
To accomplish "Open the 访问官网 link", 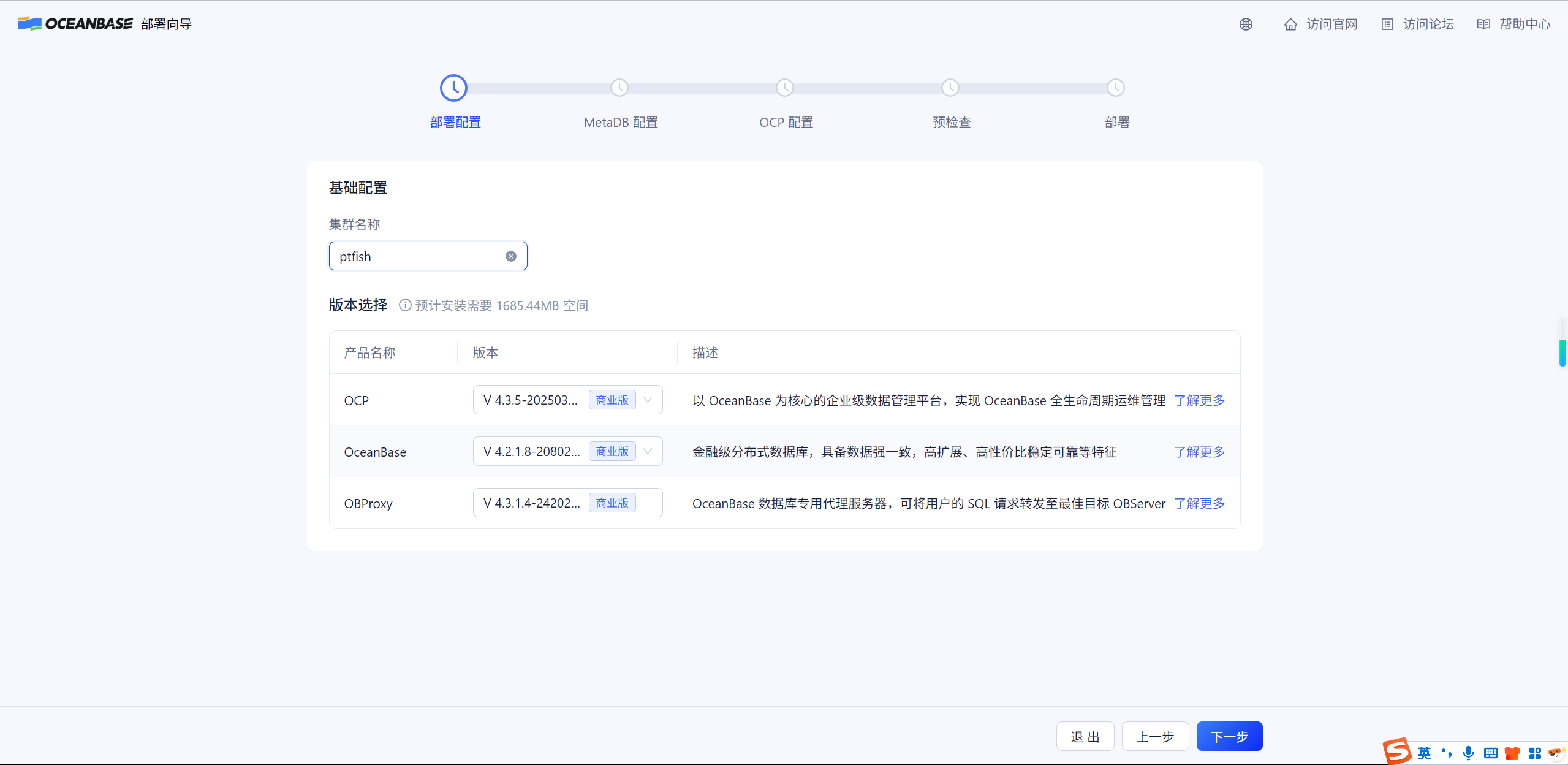I will 1332,25.
